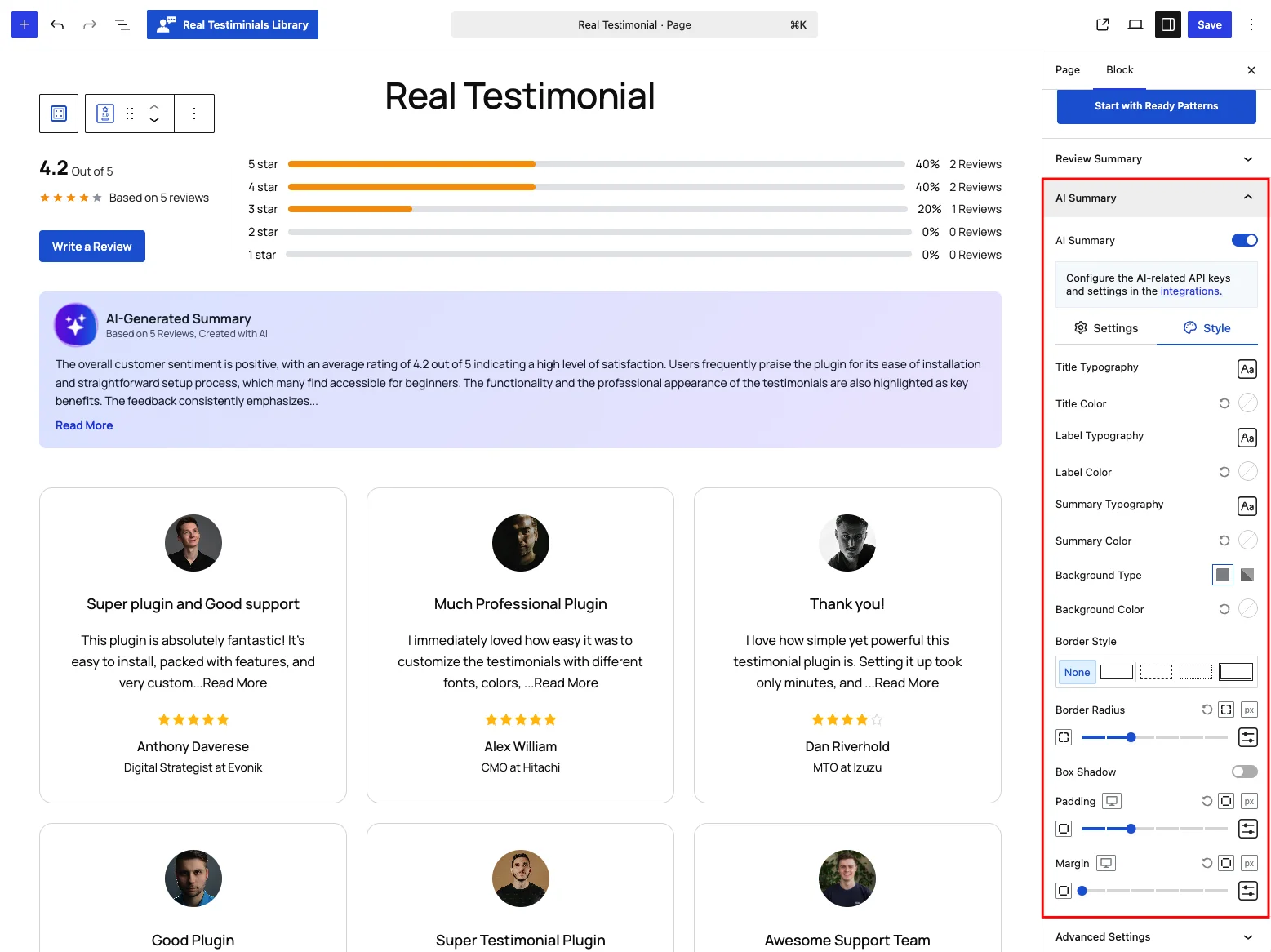Adjust the Padding slider
1271x952 pixels.
(1155, 829)
